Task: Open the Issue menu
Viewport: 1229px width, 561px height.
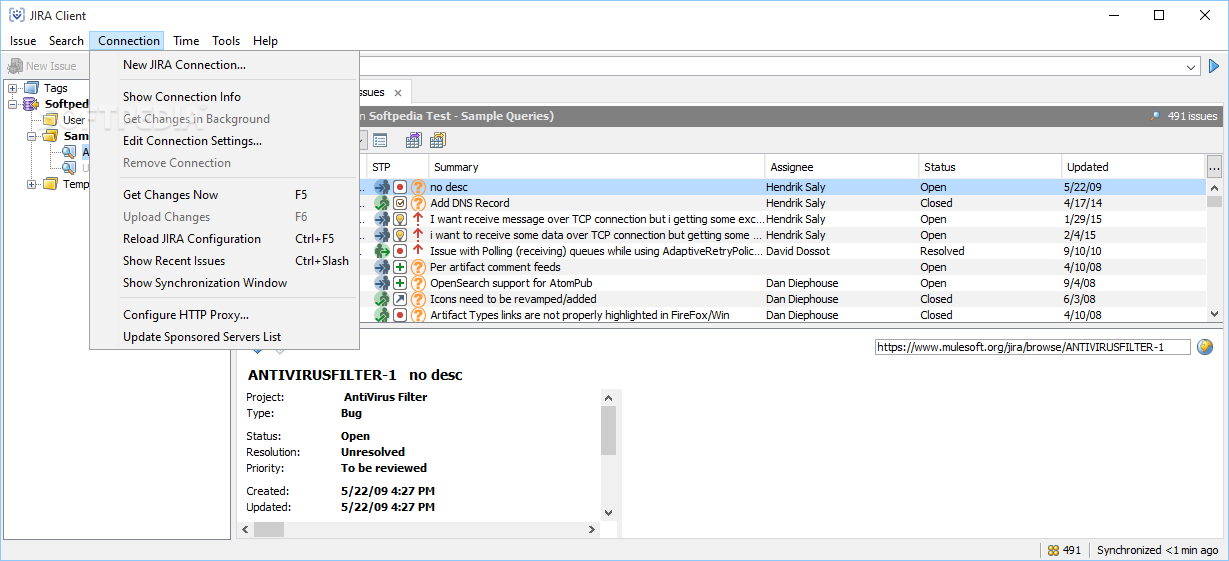Action: point(23,41)
